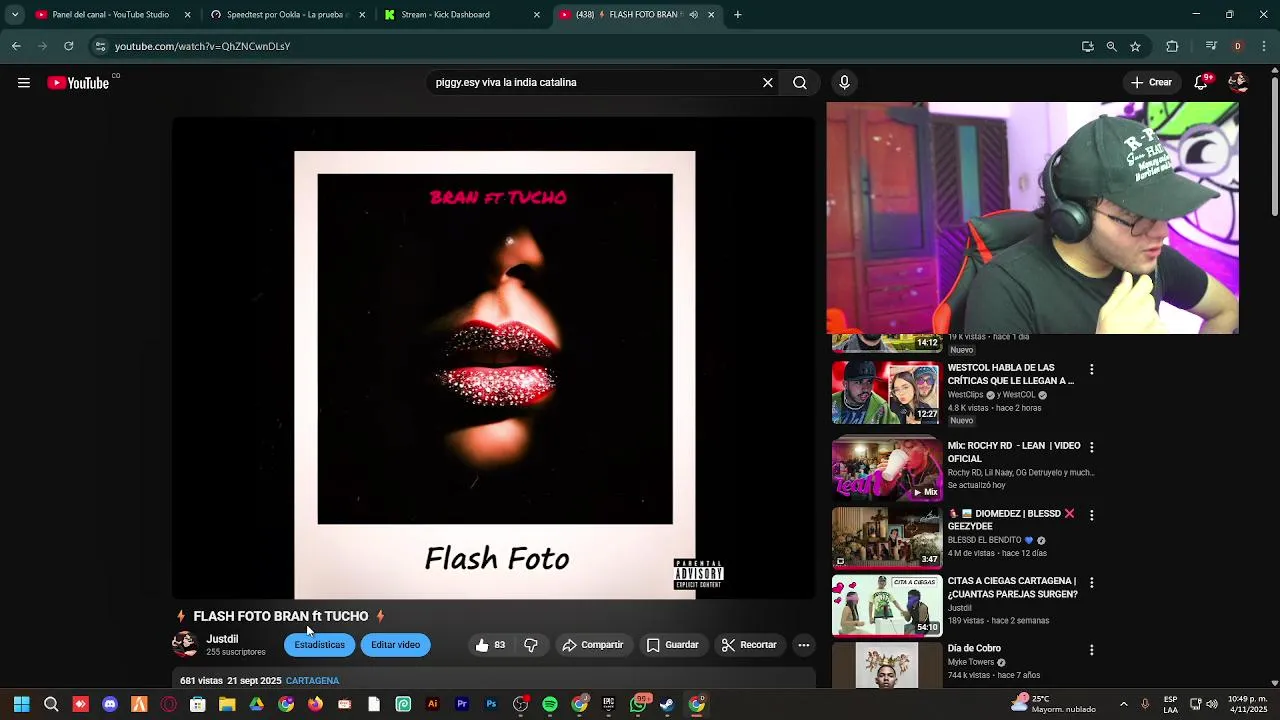Save the video with Guardar
The width and height of the screenshot is (1280, 720).
click(x=672, y=645)
